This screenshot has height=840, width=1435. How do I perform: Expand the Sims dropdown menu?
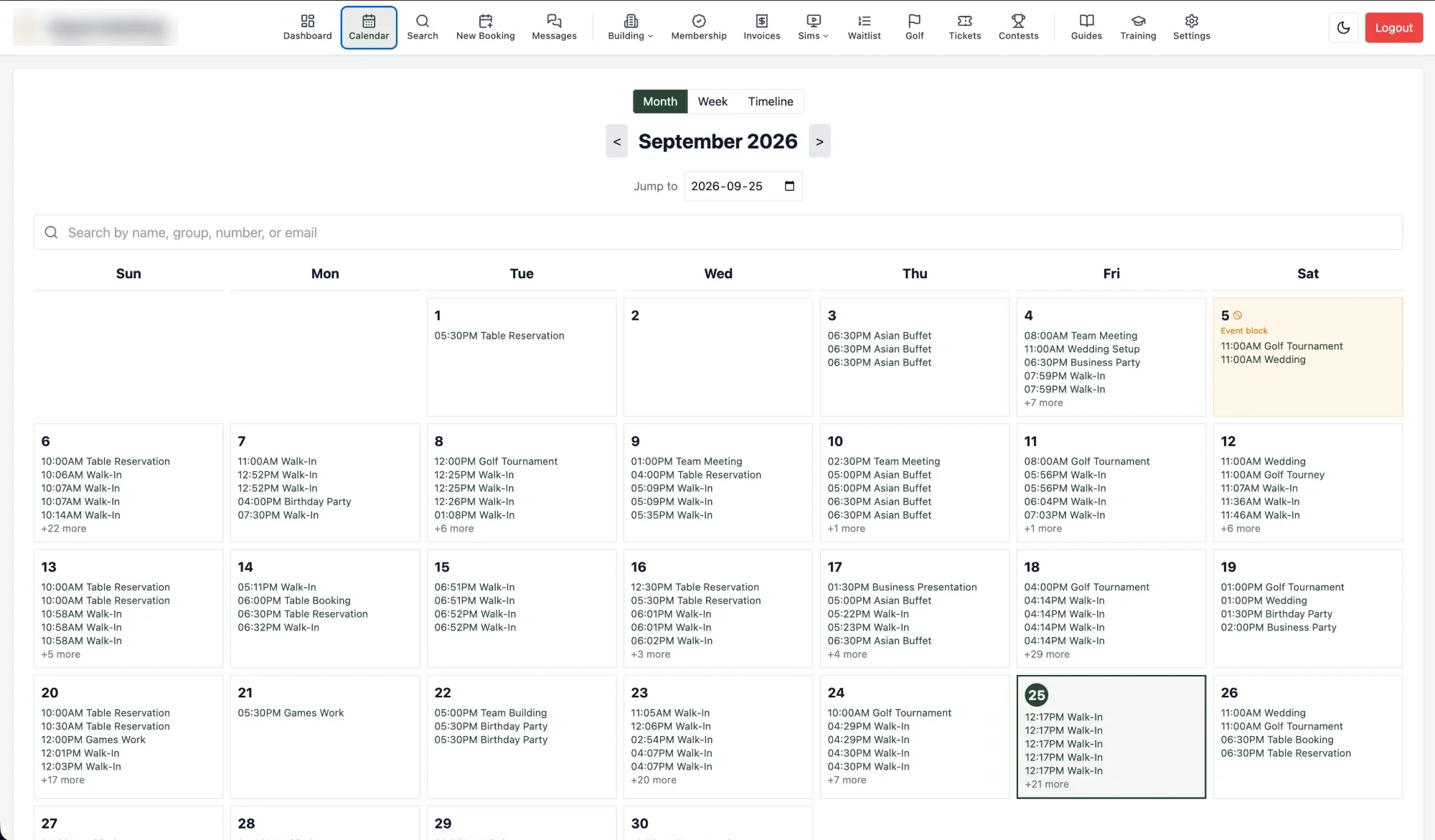click(x=813, y=27)
